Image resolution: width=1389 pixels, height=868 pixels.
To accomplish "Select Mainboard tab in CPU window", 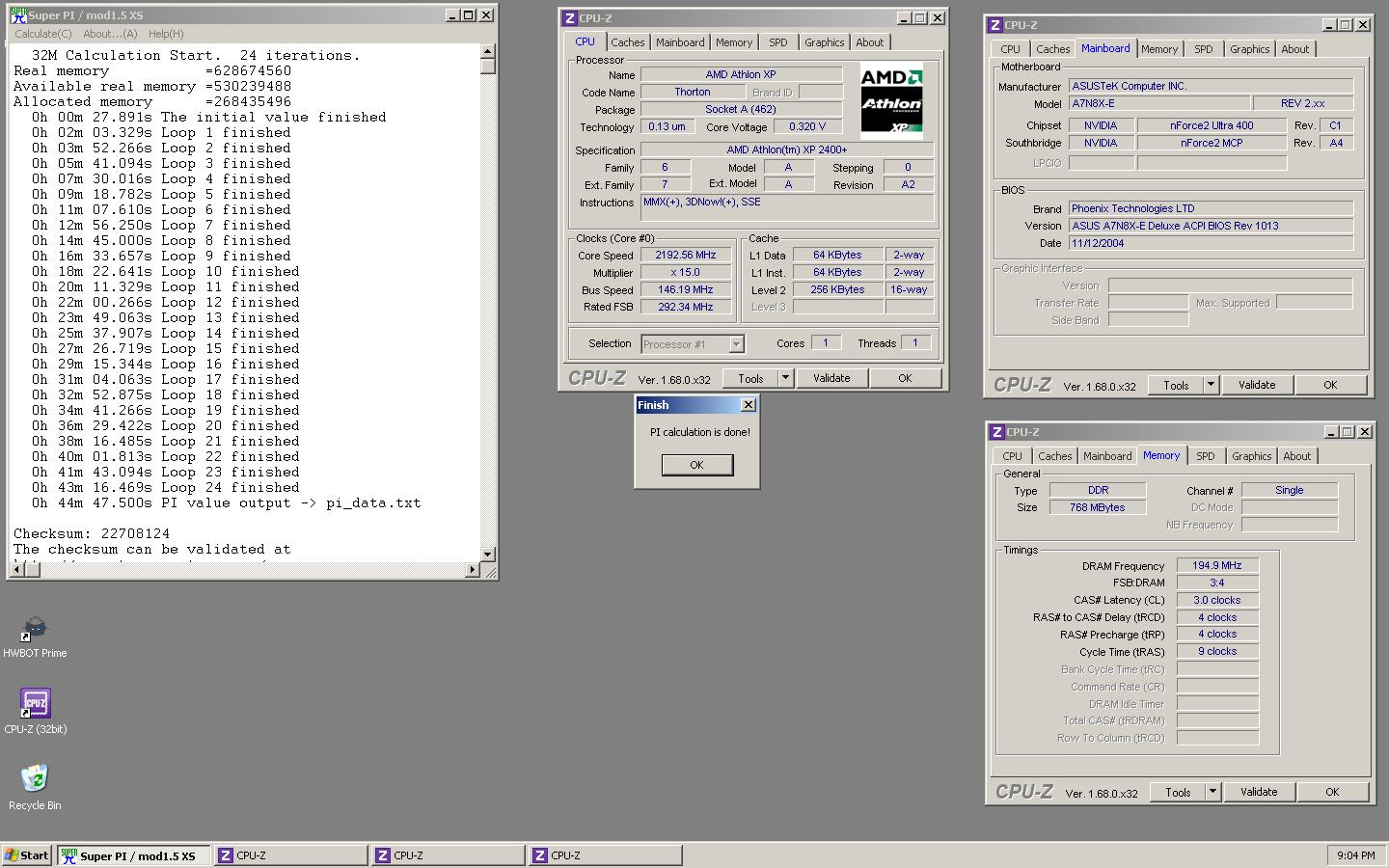I will tap(680, 42).
